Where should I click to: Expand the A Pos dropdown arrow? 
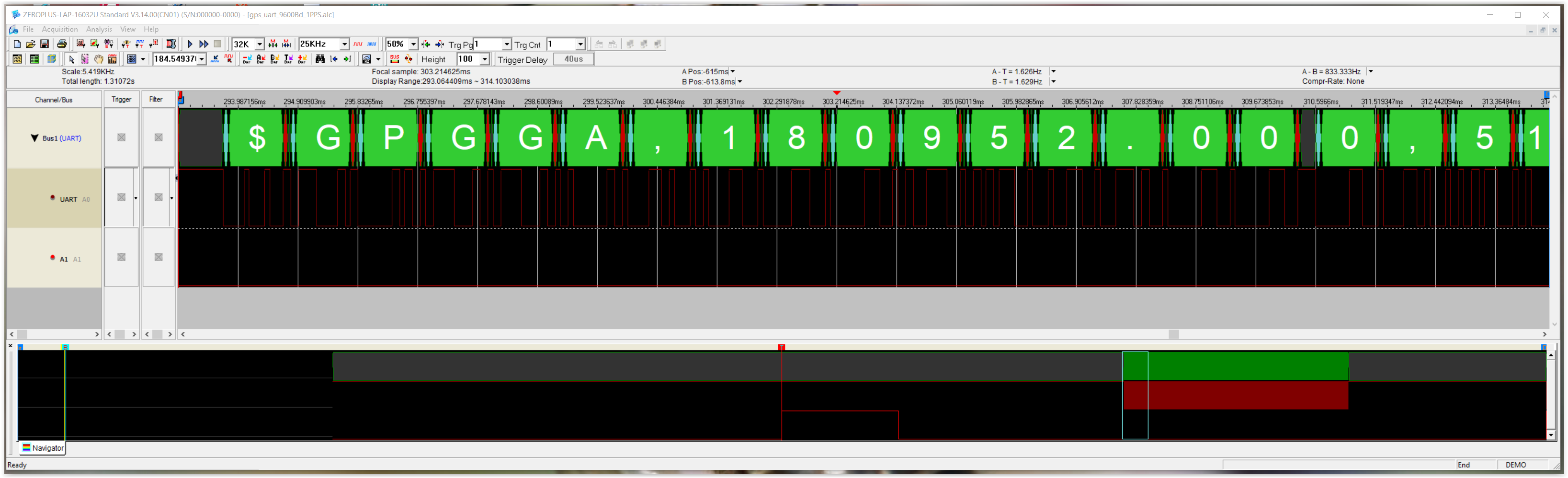pos(732,71)
